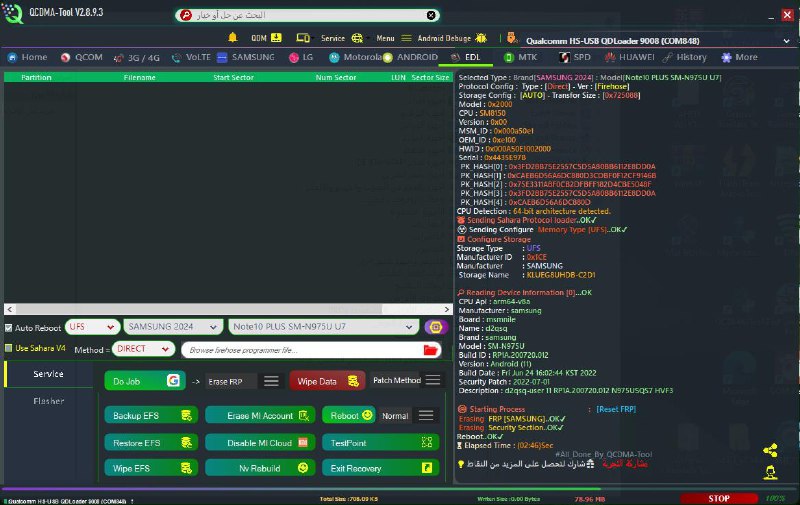800x505 pixels.
Task: Open the VoLTE tab
Action: pos(191,57)
